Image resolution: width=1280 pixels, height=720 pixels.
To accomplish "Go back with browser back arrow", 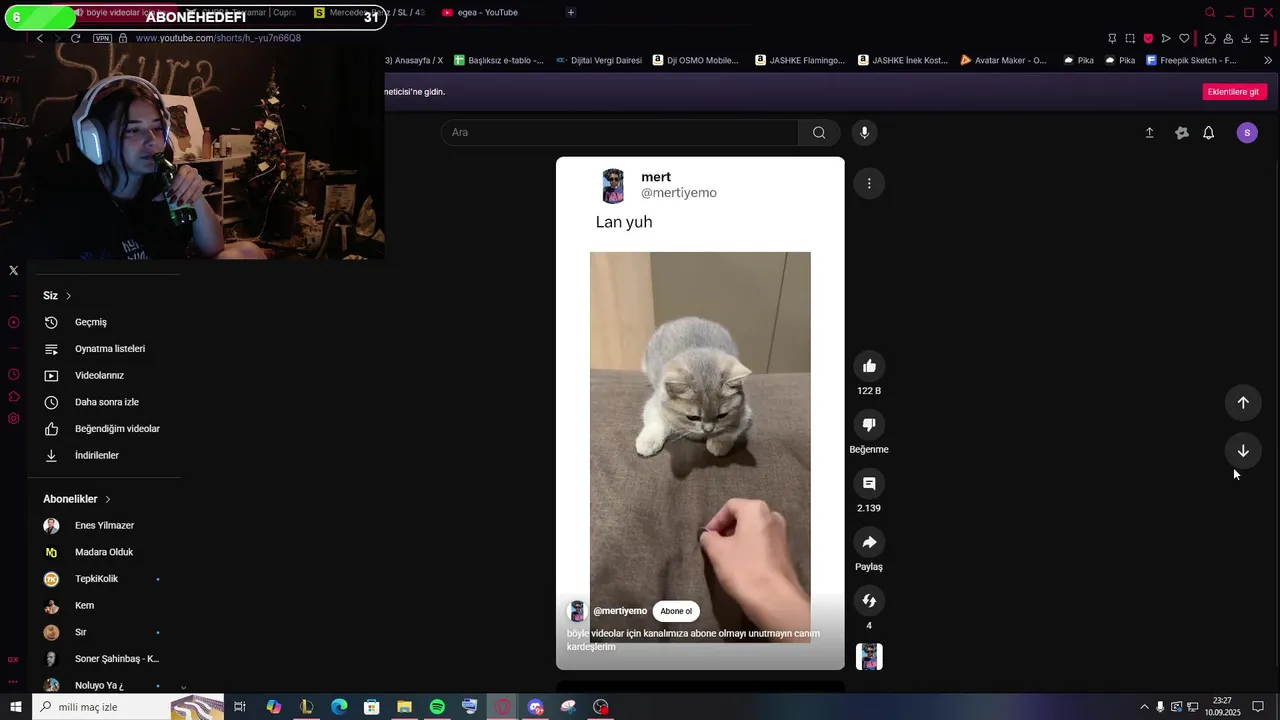I will tap(40, 38).
